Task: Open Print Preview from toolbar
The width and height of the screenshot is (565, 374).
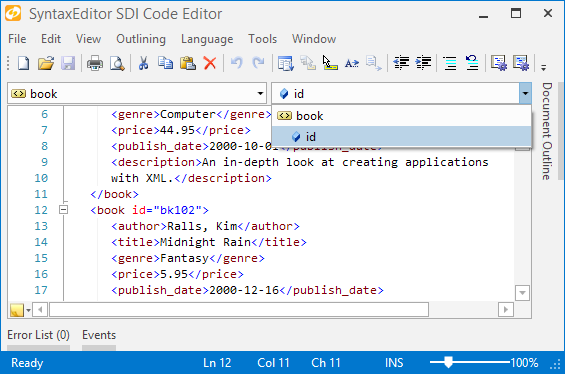Action: pyautogui.click(x=117, y=63)
